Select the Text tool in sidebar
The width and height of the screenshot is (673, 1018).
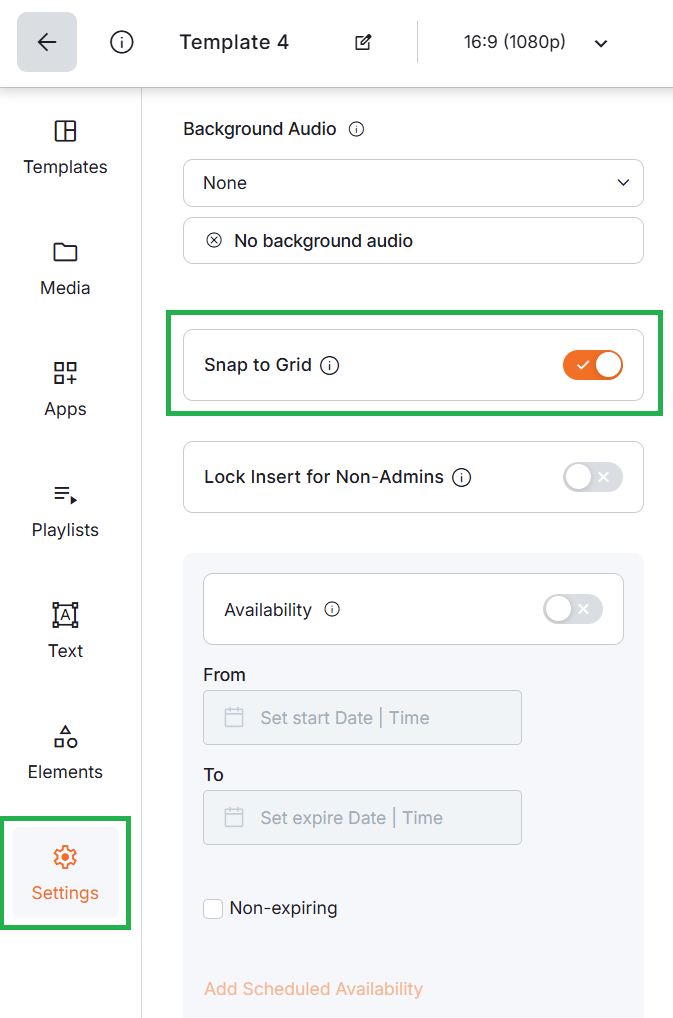64,632
